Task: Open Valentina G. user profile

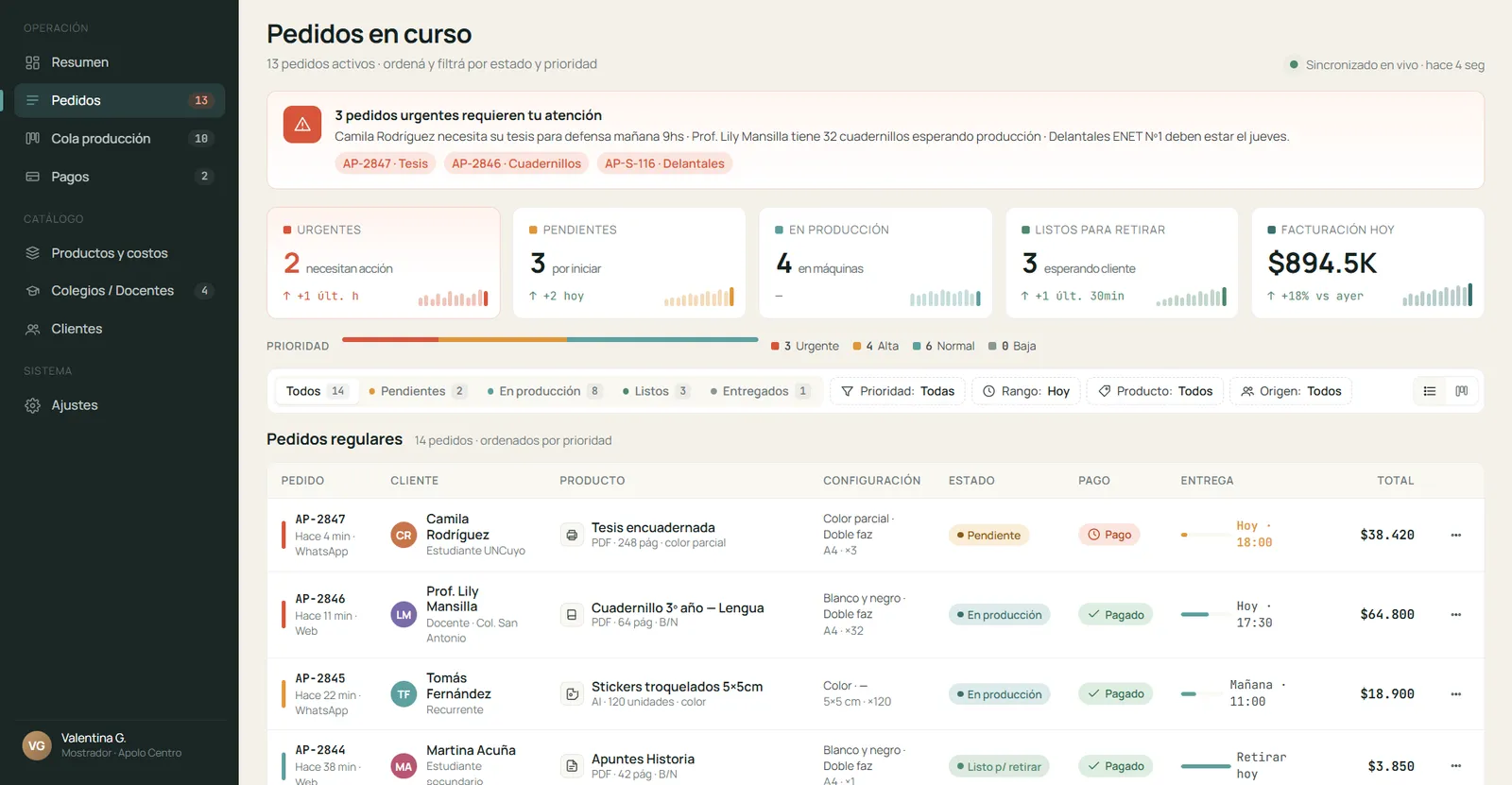Action: [x=119, y=745]
